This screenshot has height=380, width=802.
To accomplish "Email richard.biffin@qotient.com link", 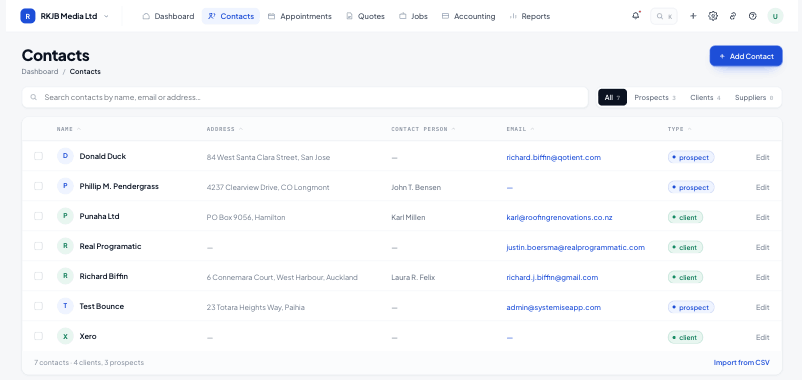I will [x=553, y=157].
